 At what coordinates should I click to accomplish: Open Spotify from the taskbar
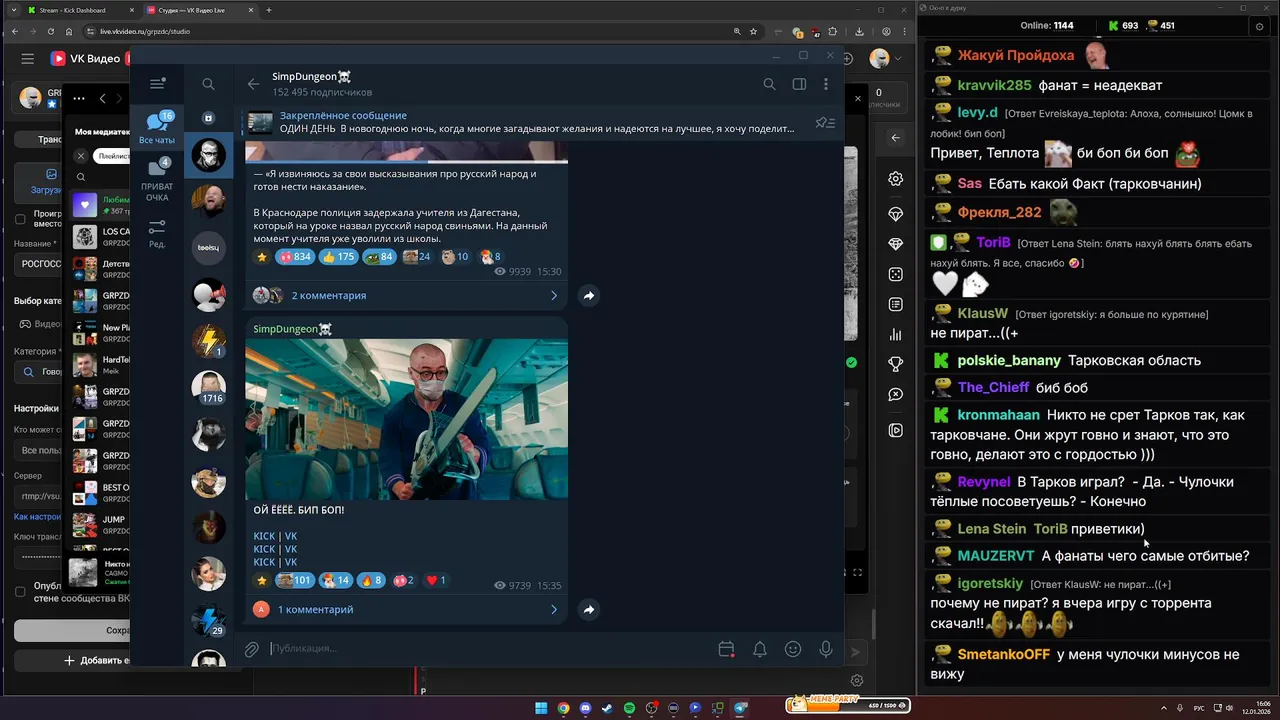pyautogui.click(x=629, y=709)
